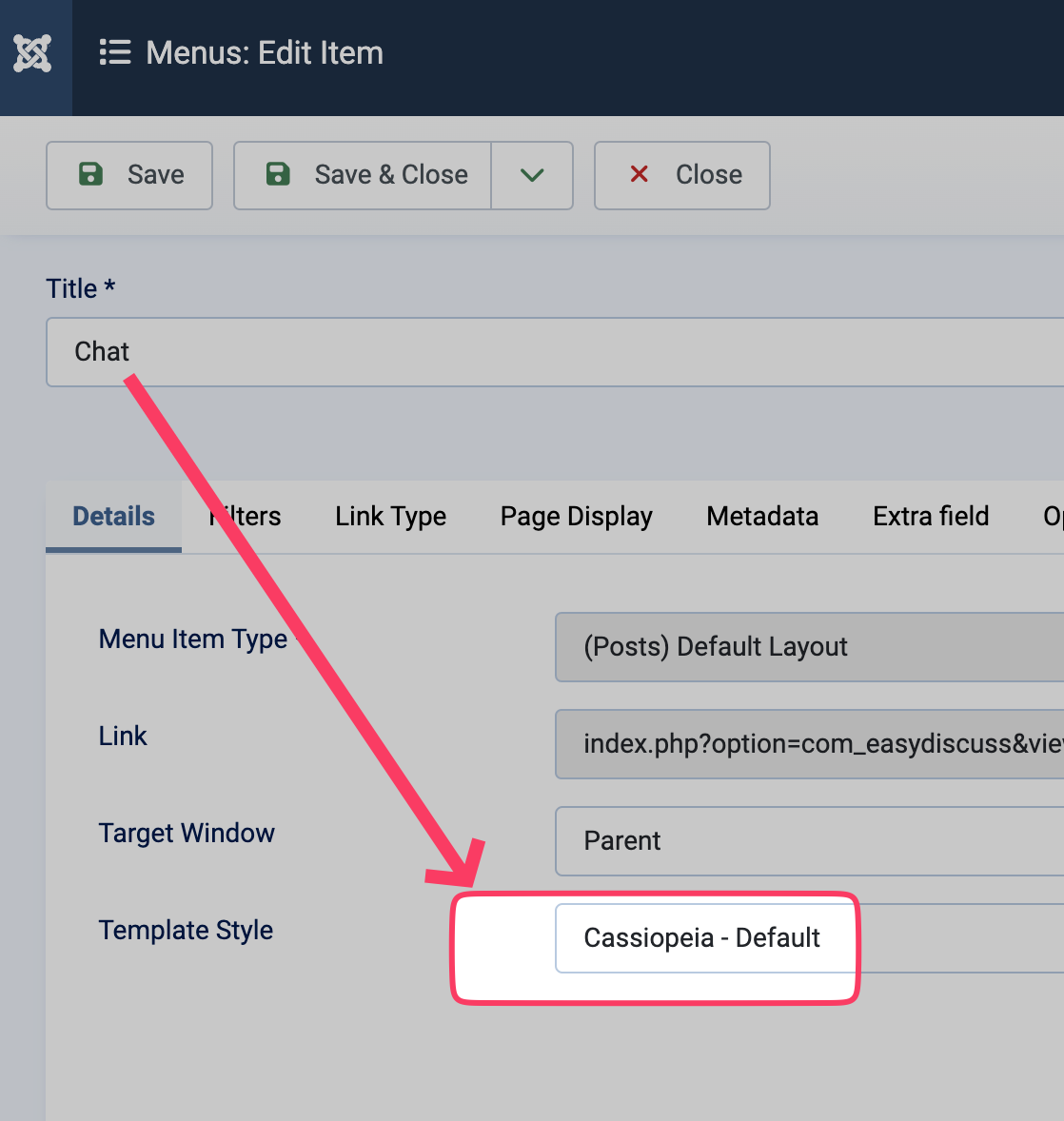
Task: Open the Page Display tab
Action: point(576,517)
